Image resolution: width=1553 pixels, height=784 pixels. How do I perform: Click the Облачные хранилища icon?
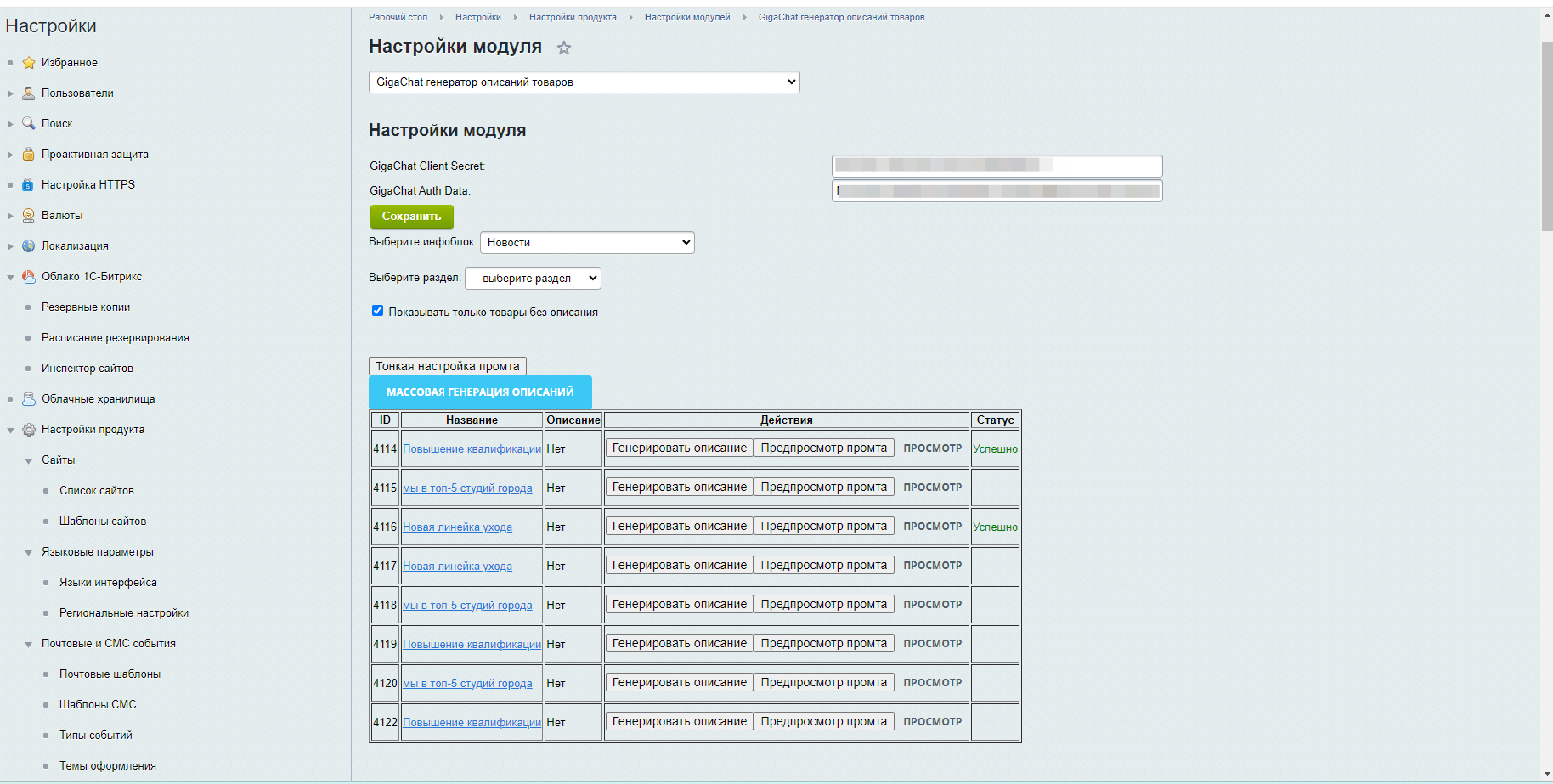point(29,399)
